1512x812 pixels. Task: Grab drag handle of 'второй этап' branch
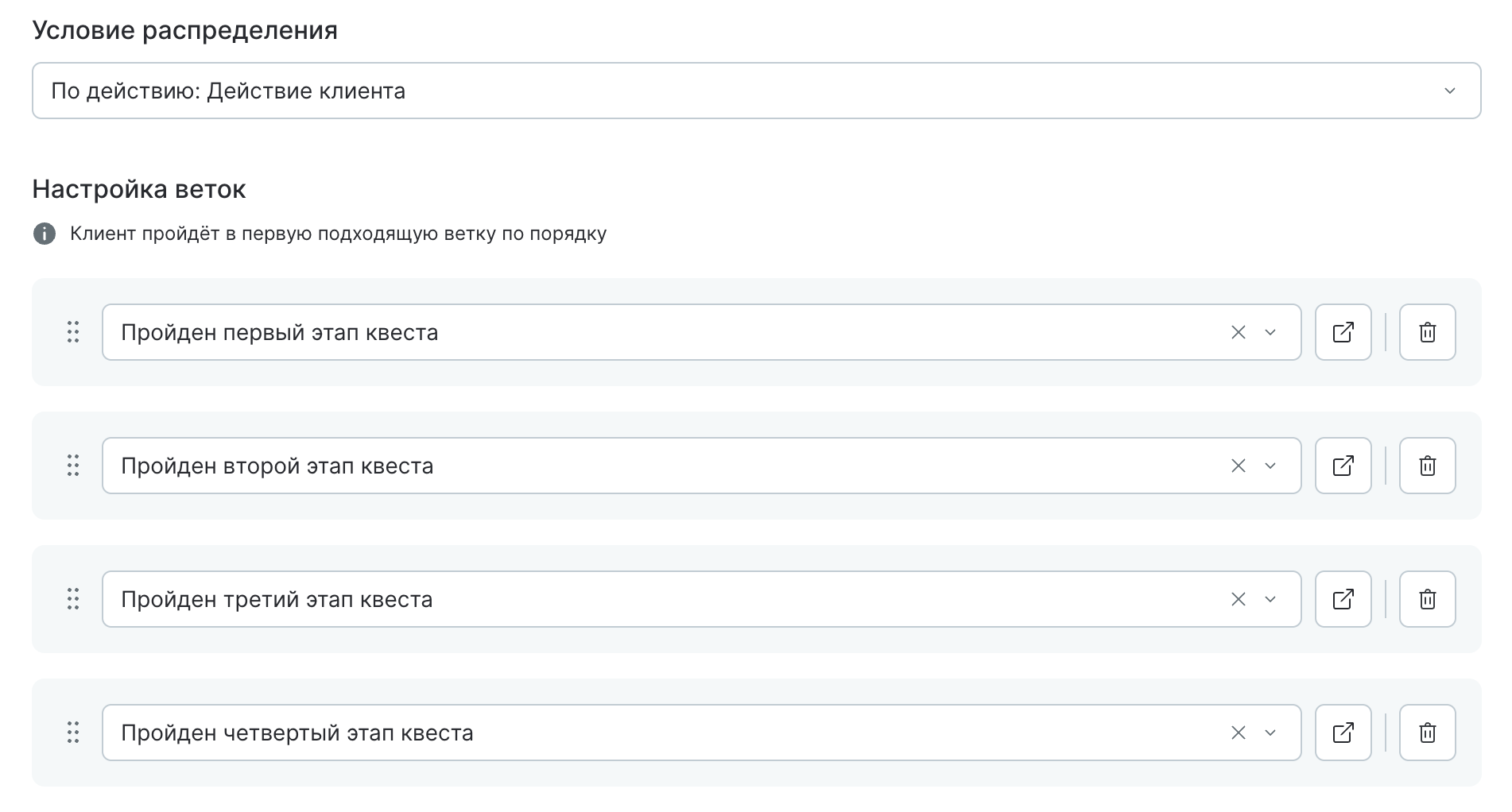[x=73, y=466]
